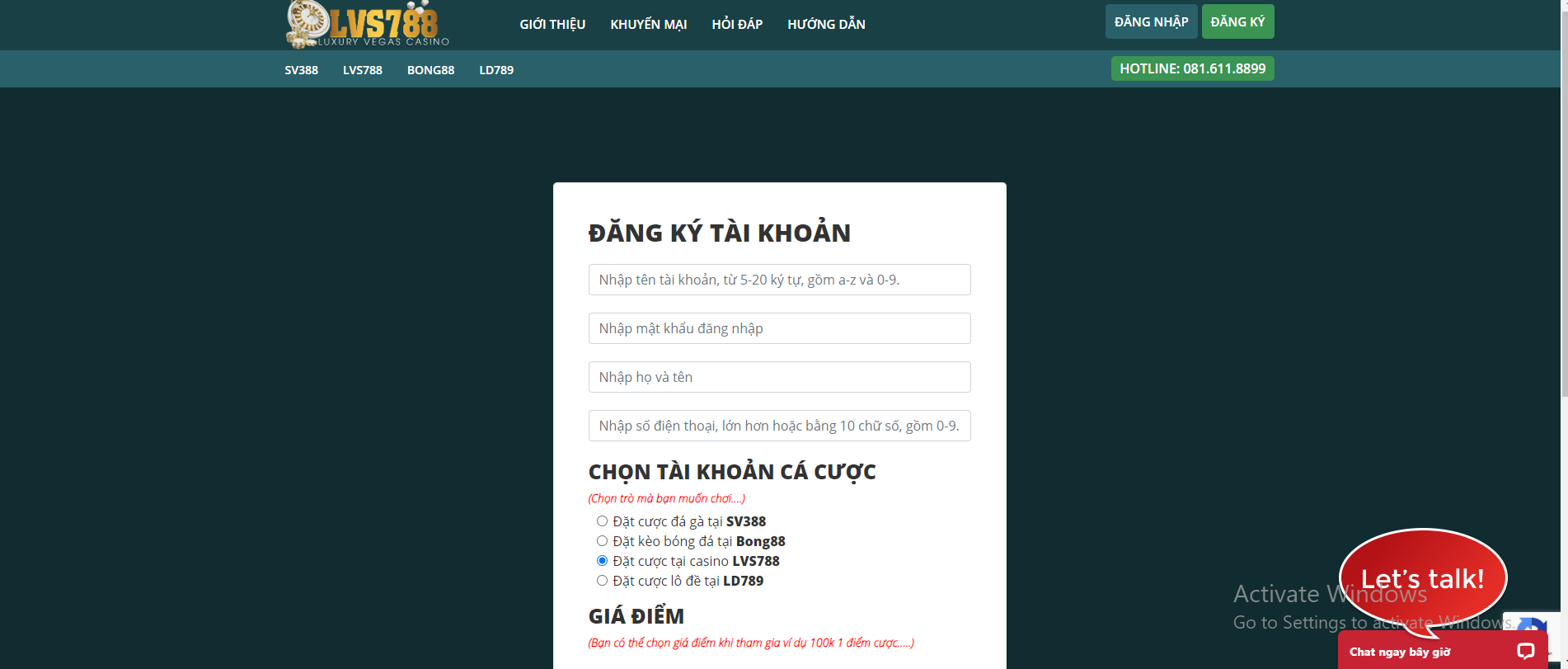Select the SV388 cockfighting betting radio
Image resolution: width=1568 pixels, height=669 pixels.
[x=602, y=521]
